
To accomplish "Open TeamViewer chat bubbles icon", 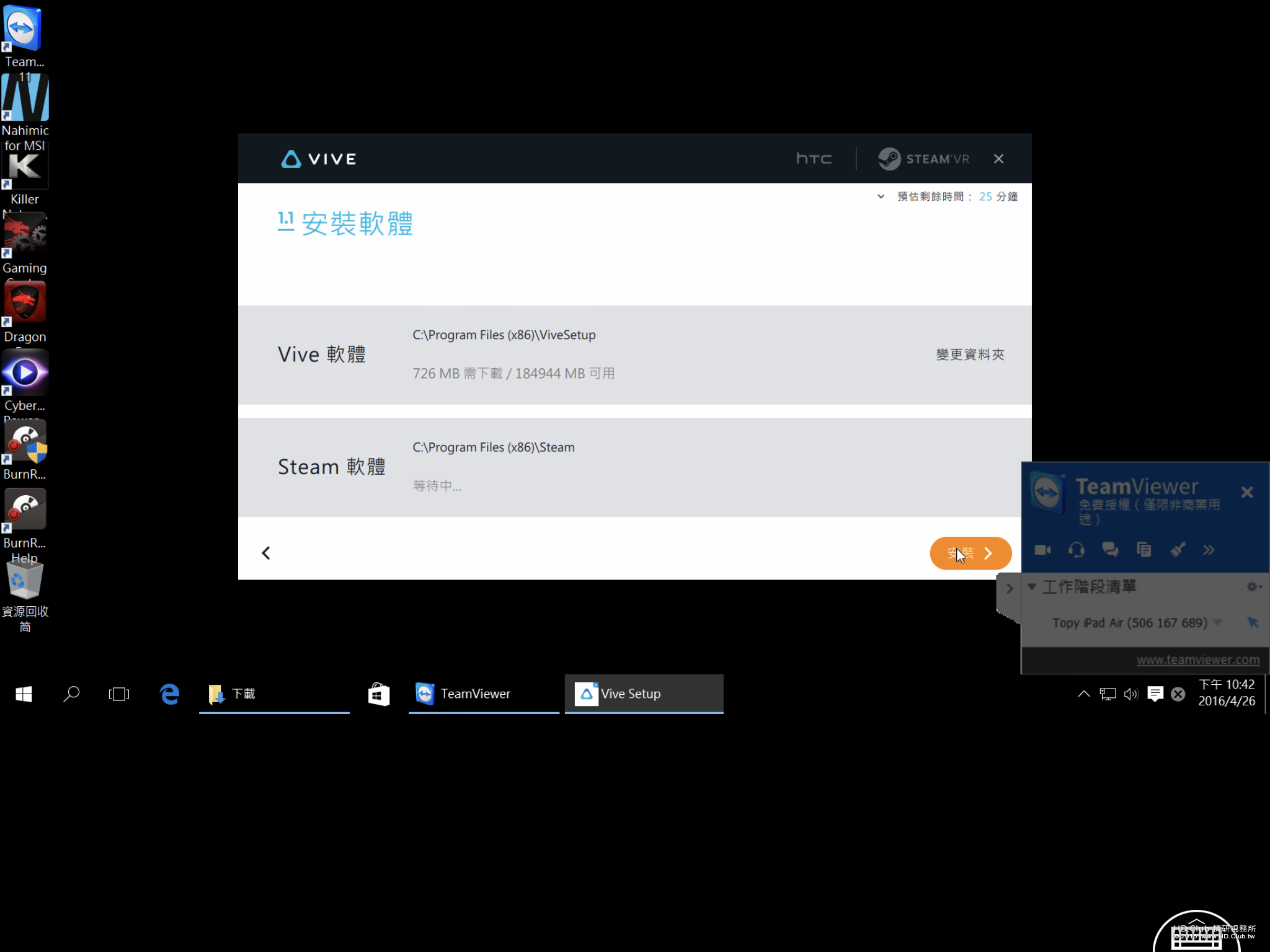I will click(x=1110, y=550).
